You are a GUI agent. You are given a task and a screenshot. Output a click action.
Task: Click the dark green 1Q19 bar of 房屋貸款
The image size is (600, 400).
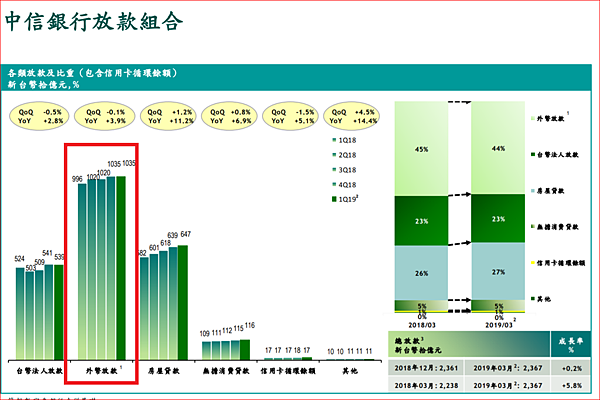pyautogui.click(x=183, y=302)
